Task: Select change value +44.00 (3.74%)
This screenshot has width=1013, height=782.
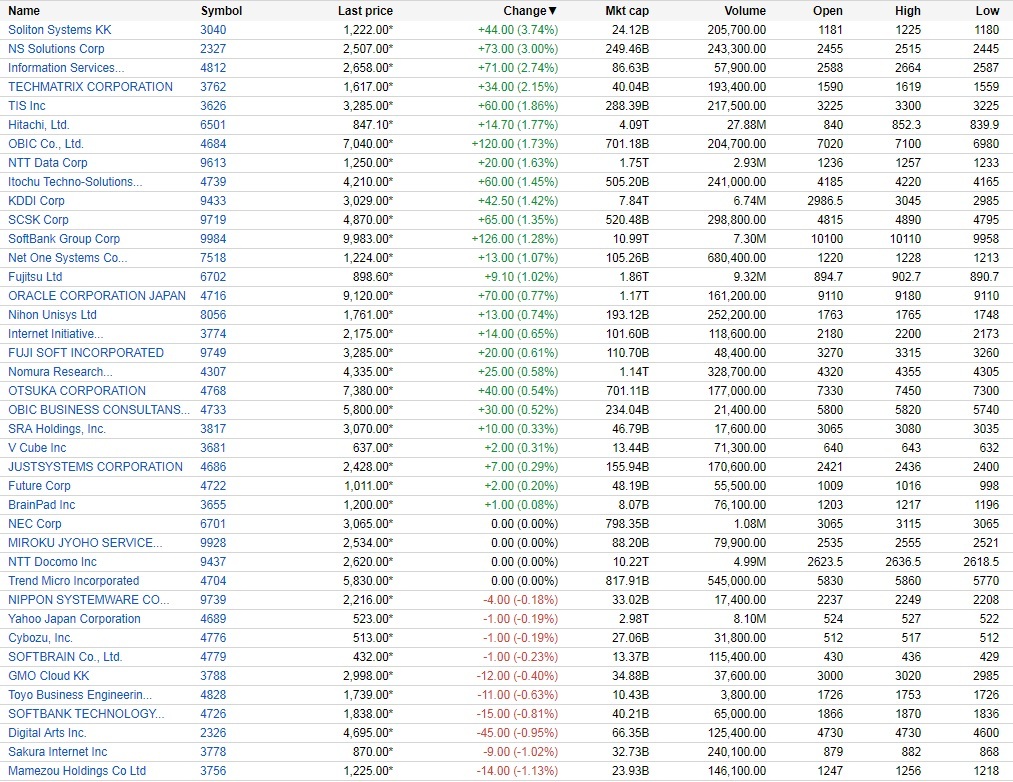Action: pyautogui.click(x=517, y=30)
